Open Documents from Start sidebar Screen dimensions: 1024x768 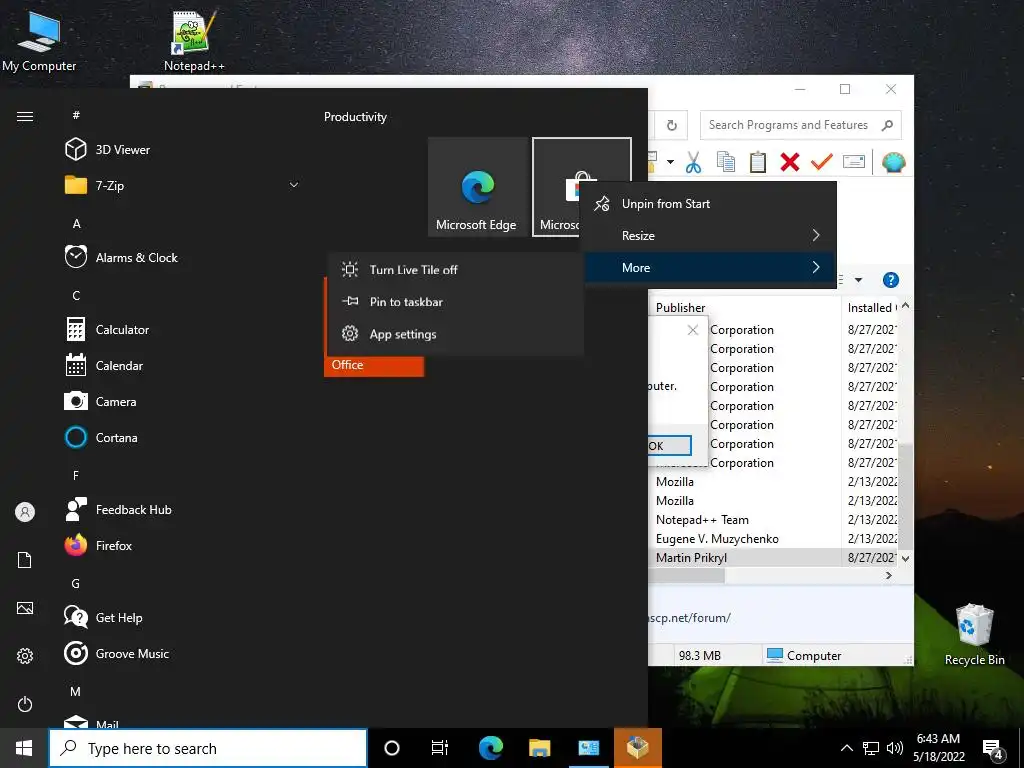[x=25, y=560]
